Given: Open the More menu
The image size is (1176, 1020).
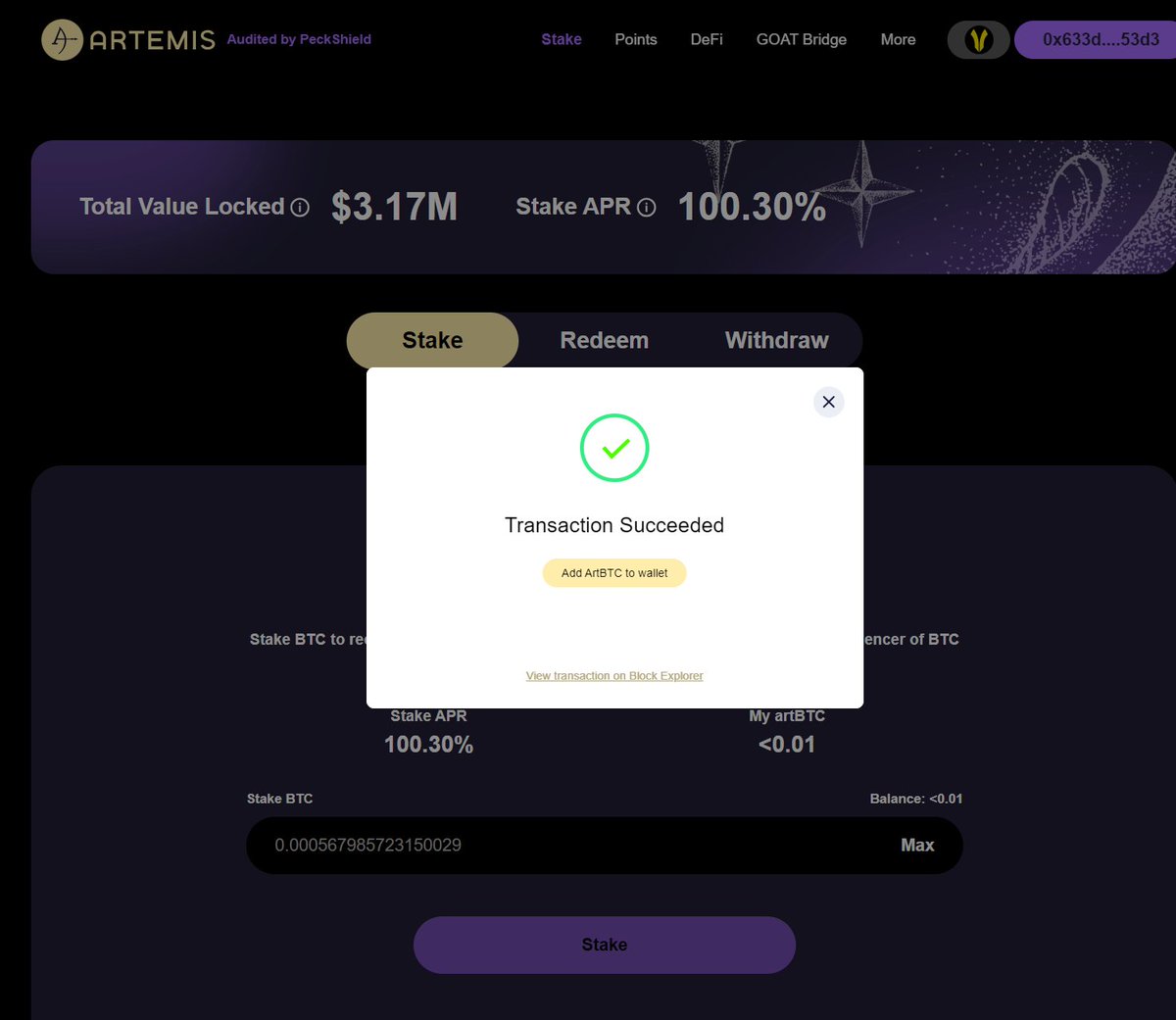Looking at the screenshot, I should pyautogui.click(x=898, y=39).
